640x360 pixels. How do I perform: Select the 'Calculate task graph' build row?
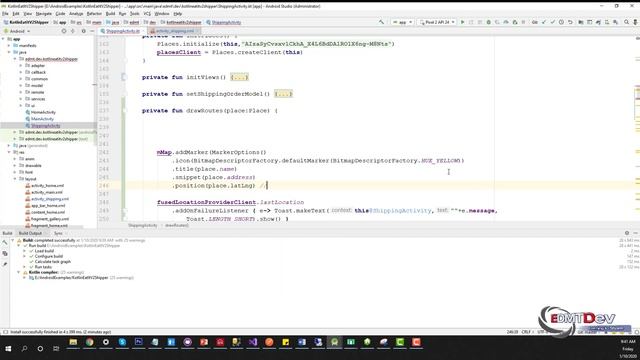tap(53, 262)
